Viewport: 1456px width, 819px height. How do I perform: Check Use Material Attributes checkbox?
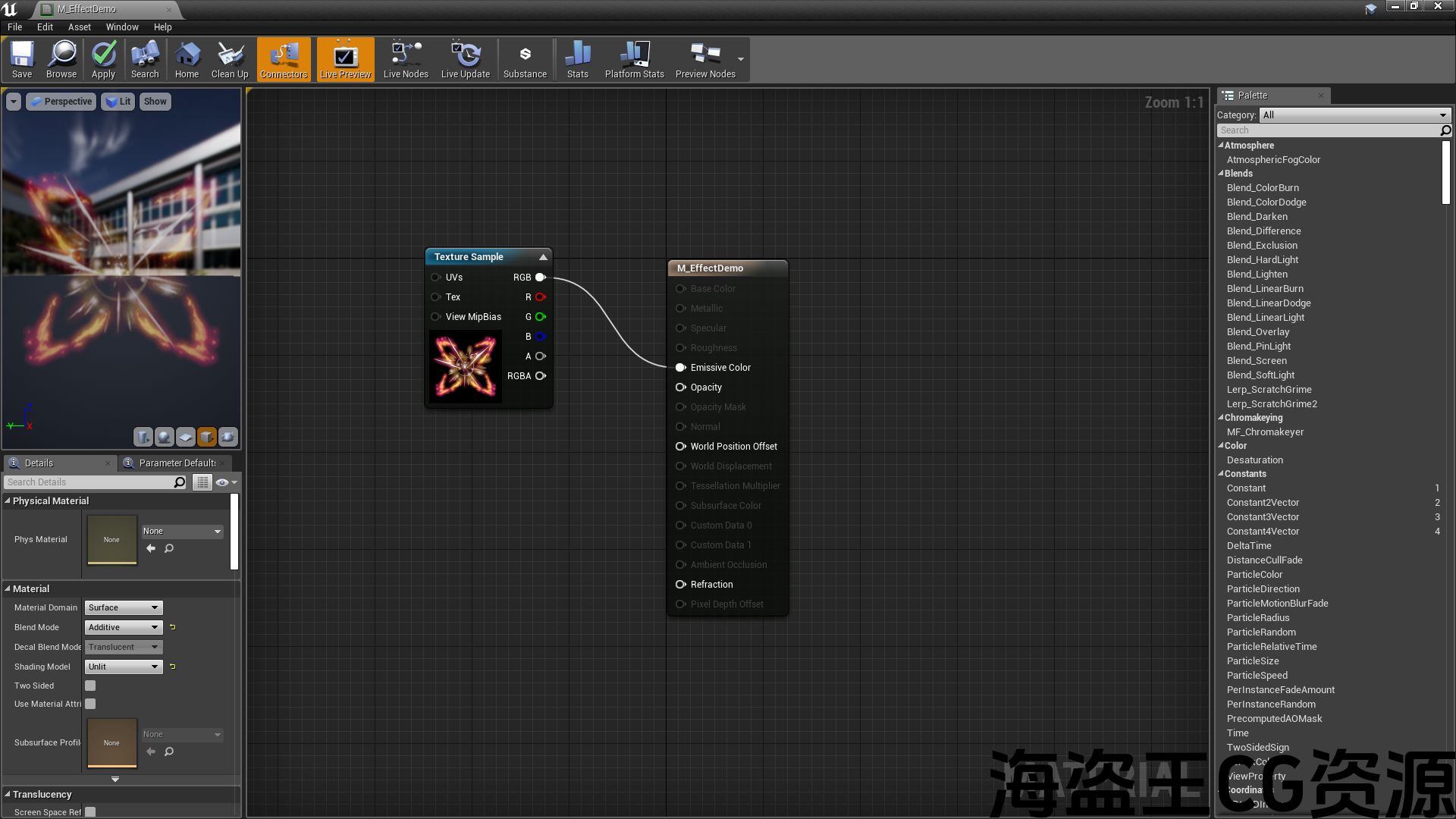coord(90,704)
